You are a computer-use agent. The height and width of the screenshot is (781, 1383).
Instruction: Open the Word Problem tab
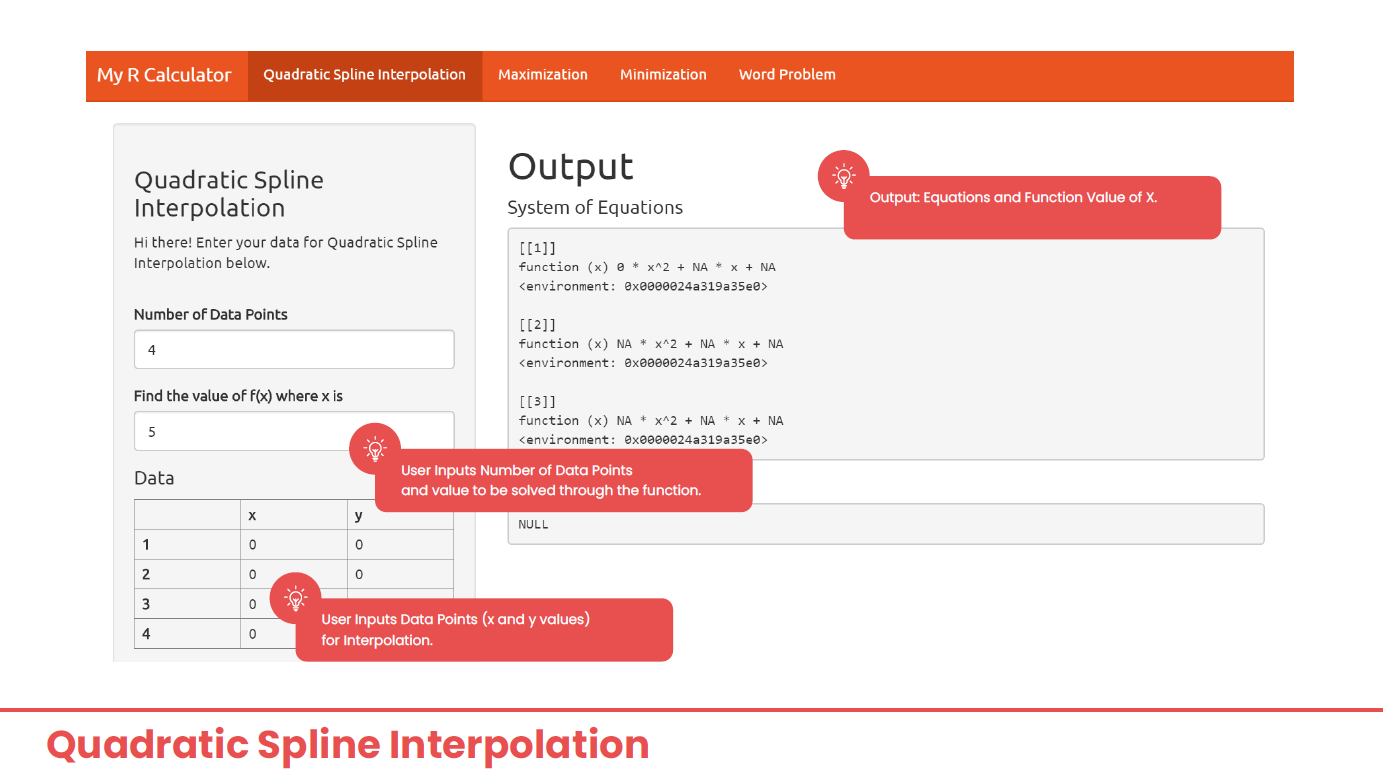(x=787, y=75)
